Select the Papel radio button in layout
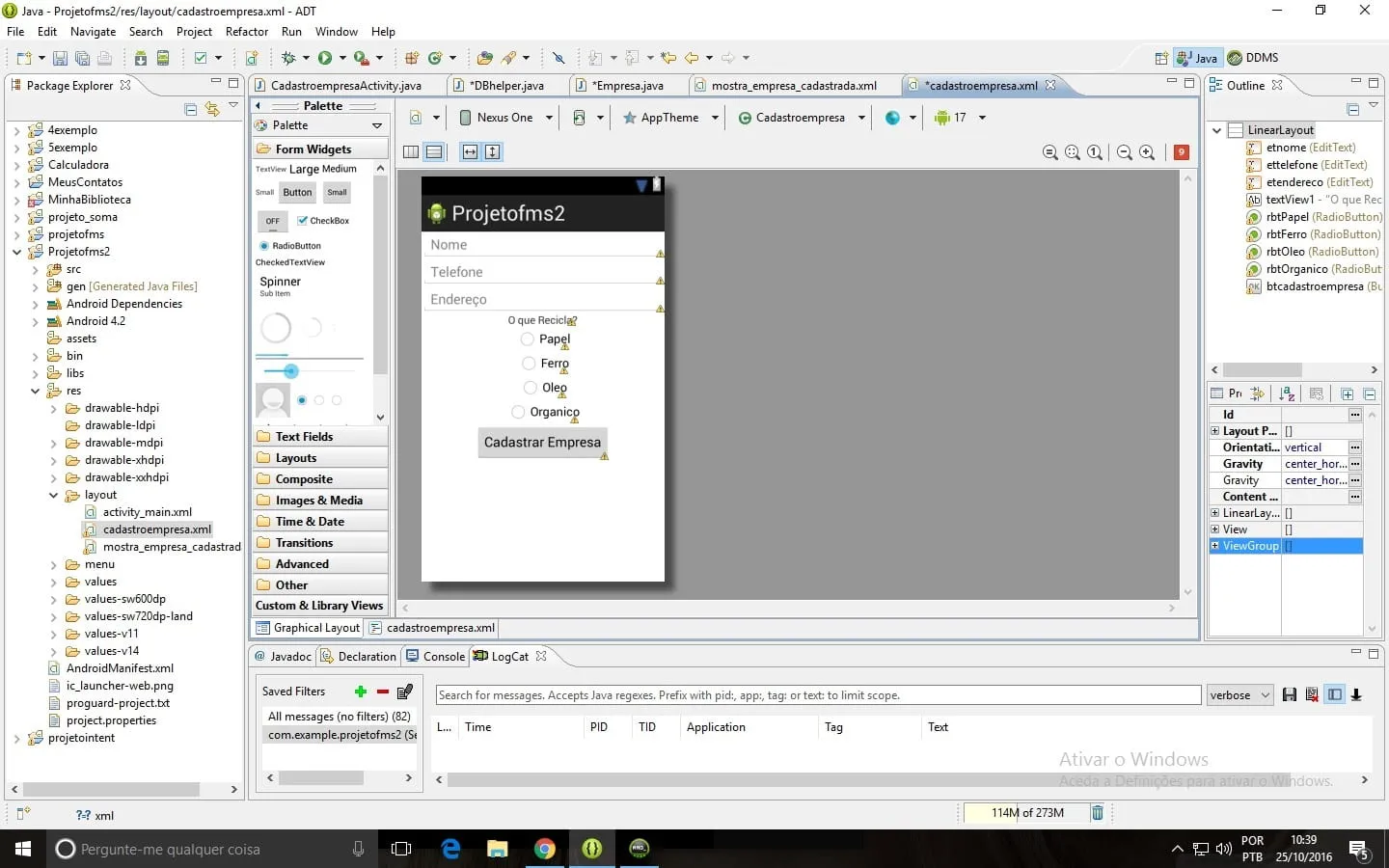This screenshot has width=1389, height=868. tap(528, 339)
